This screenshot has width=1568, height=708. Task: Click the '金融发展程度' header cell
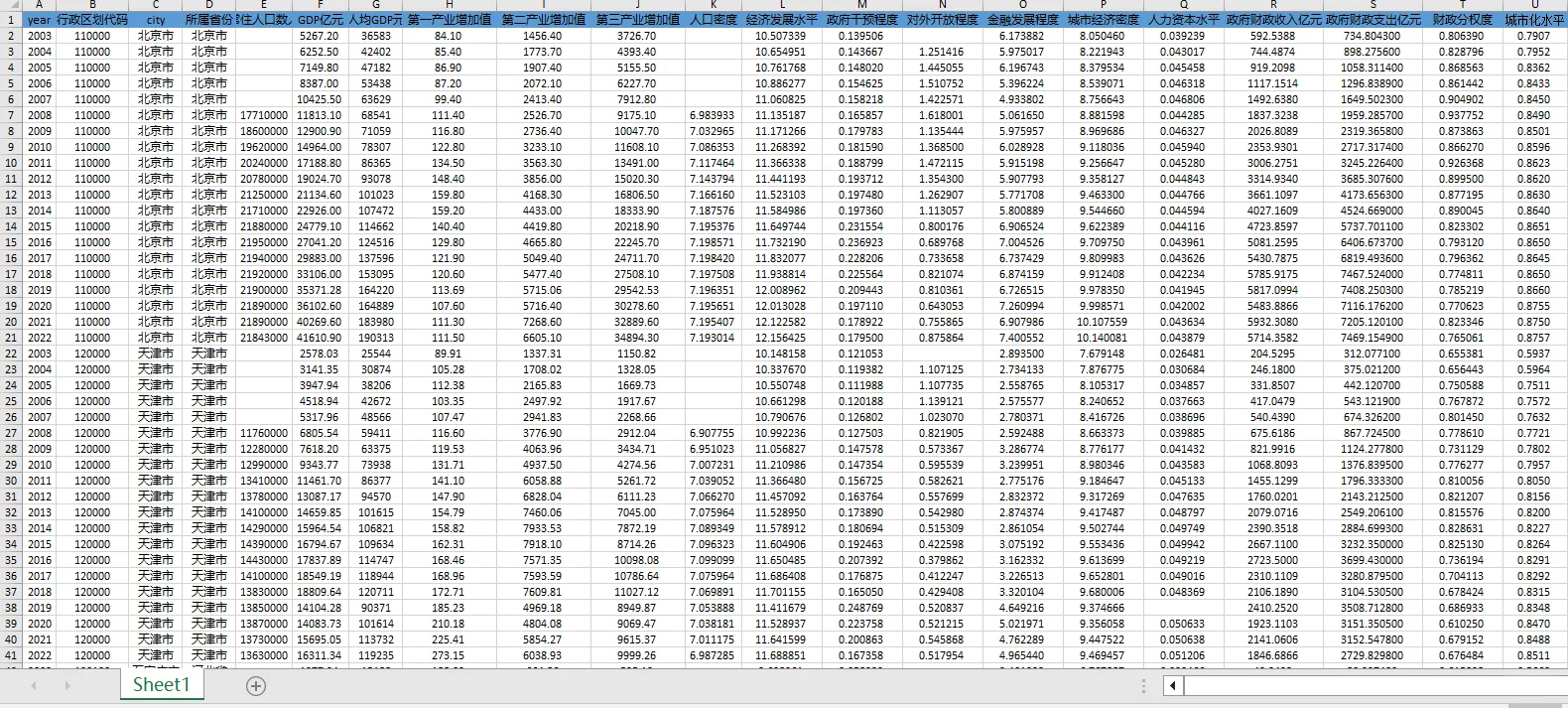(1023, 20)
